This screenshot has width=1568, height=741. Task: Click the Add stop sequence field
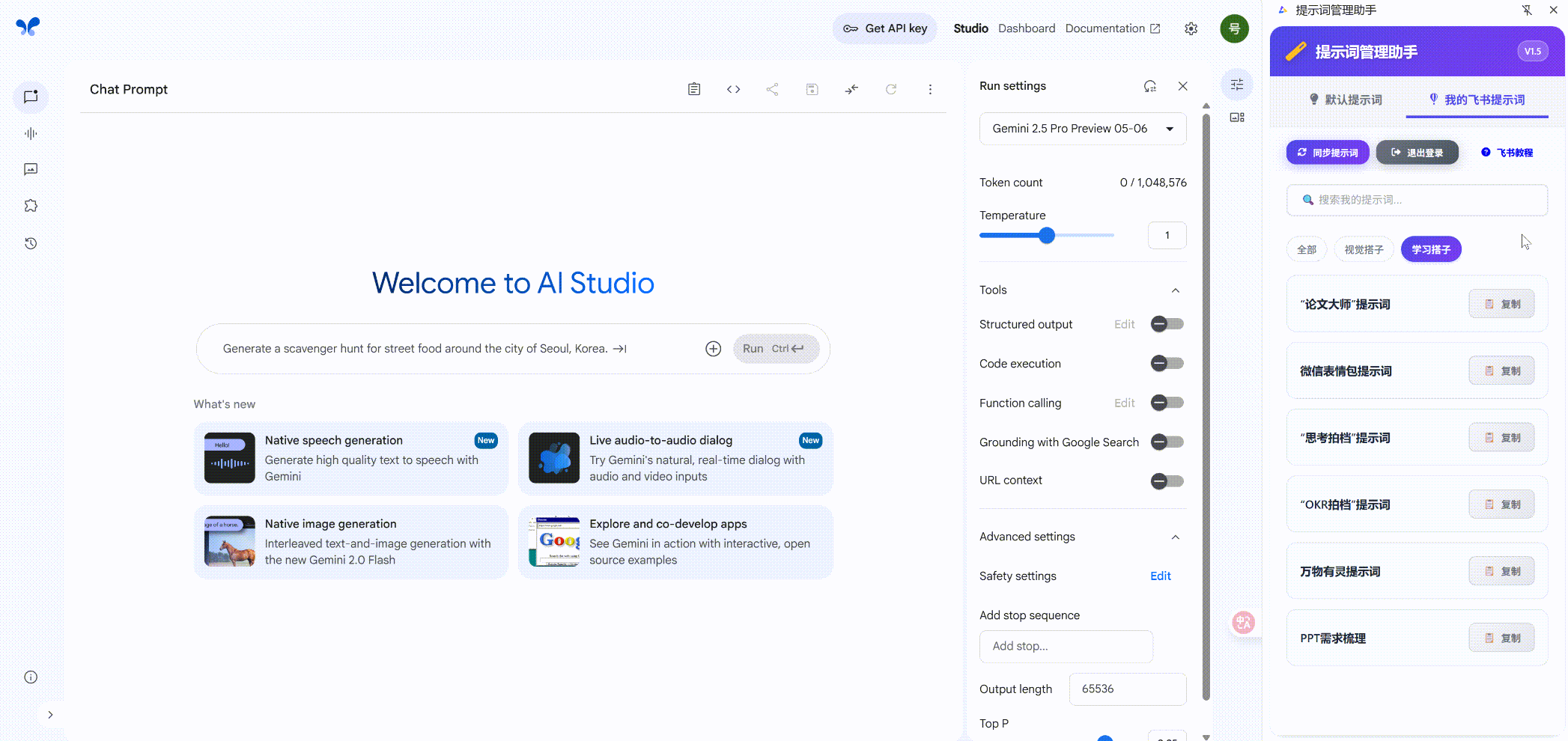(x=1066, y=646)
